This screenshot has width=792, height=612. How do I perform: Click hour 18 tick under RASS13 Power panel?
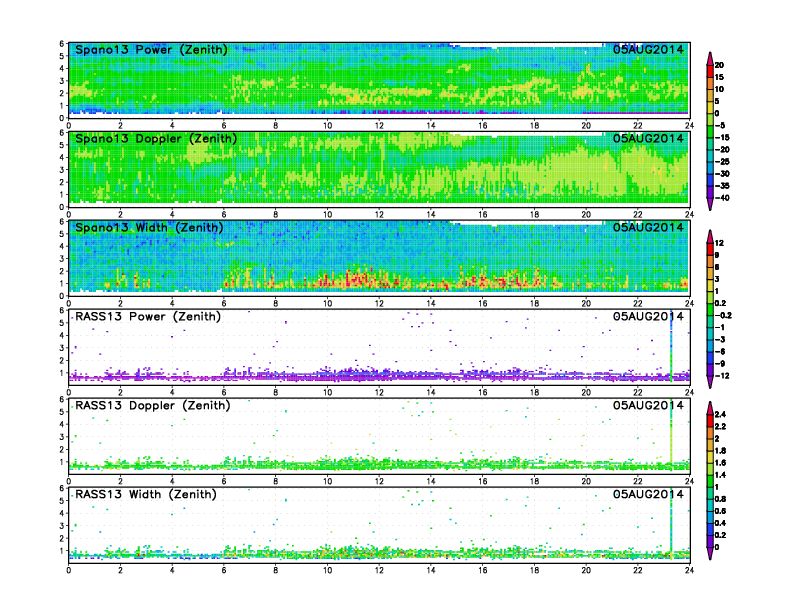pos(534,392)
